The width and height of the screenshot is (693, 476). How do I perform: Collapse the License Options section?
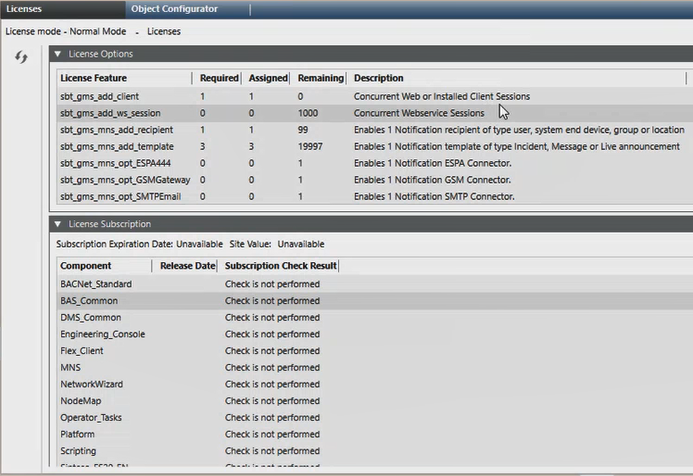[x=58, y=54]
